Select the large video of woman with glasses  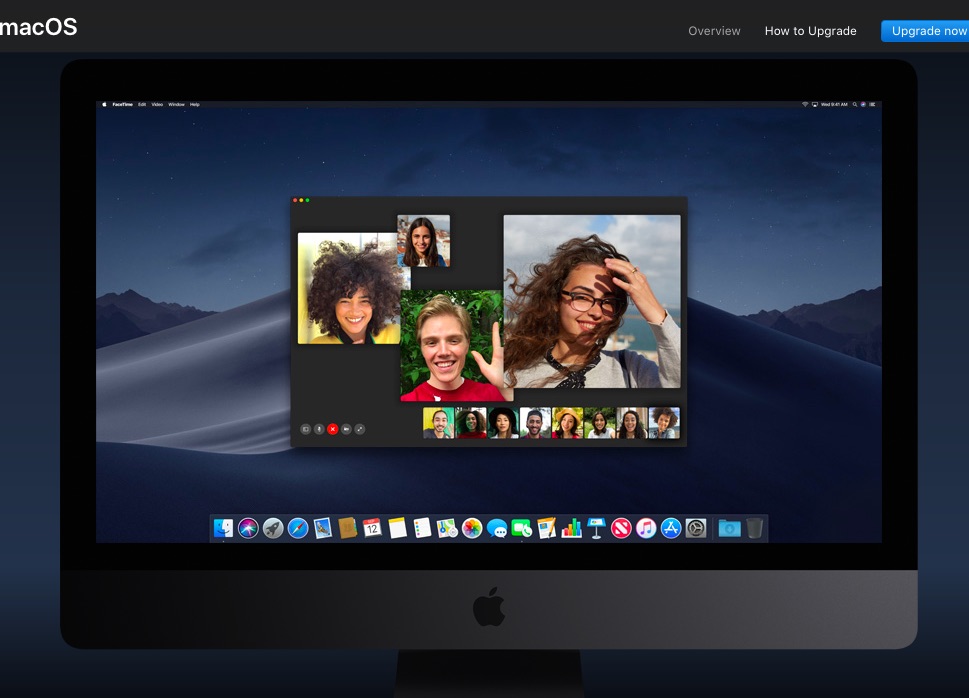[591, 301]
